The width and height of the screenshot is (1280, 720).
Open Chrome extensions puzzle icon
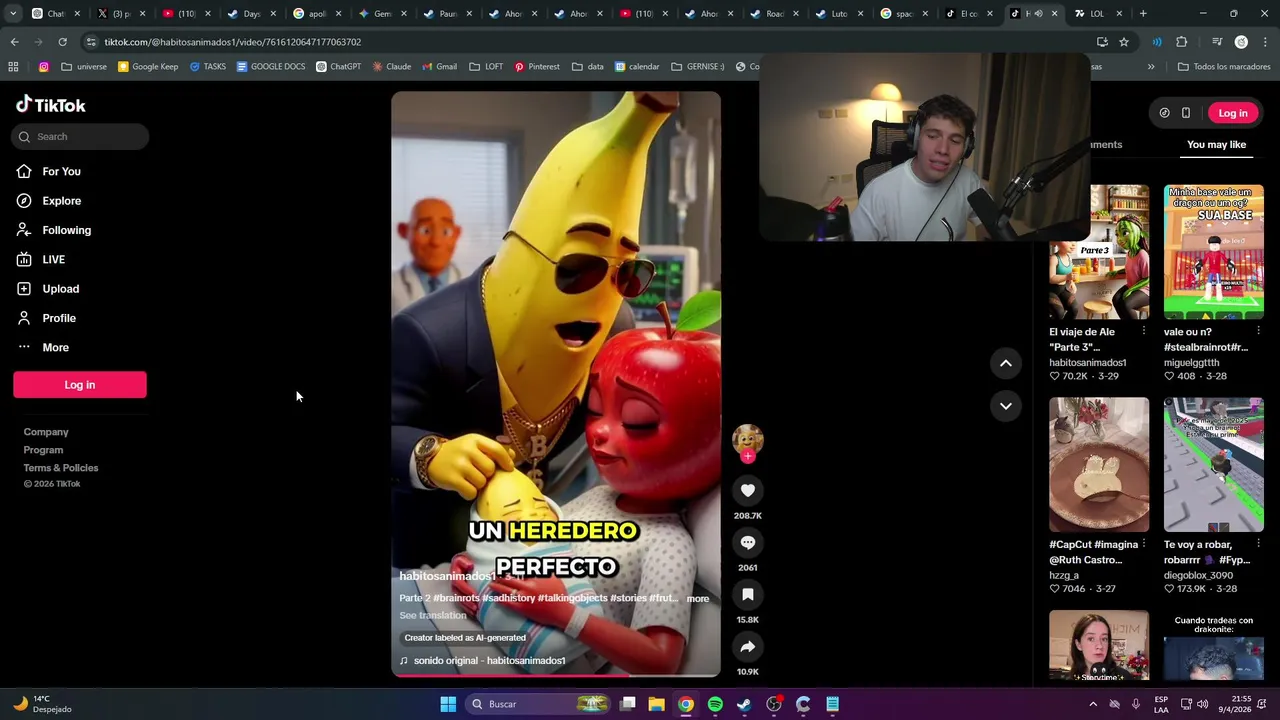tap(1182, 42)
